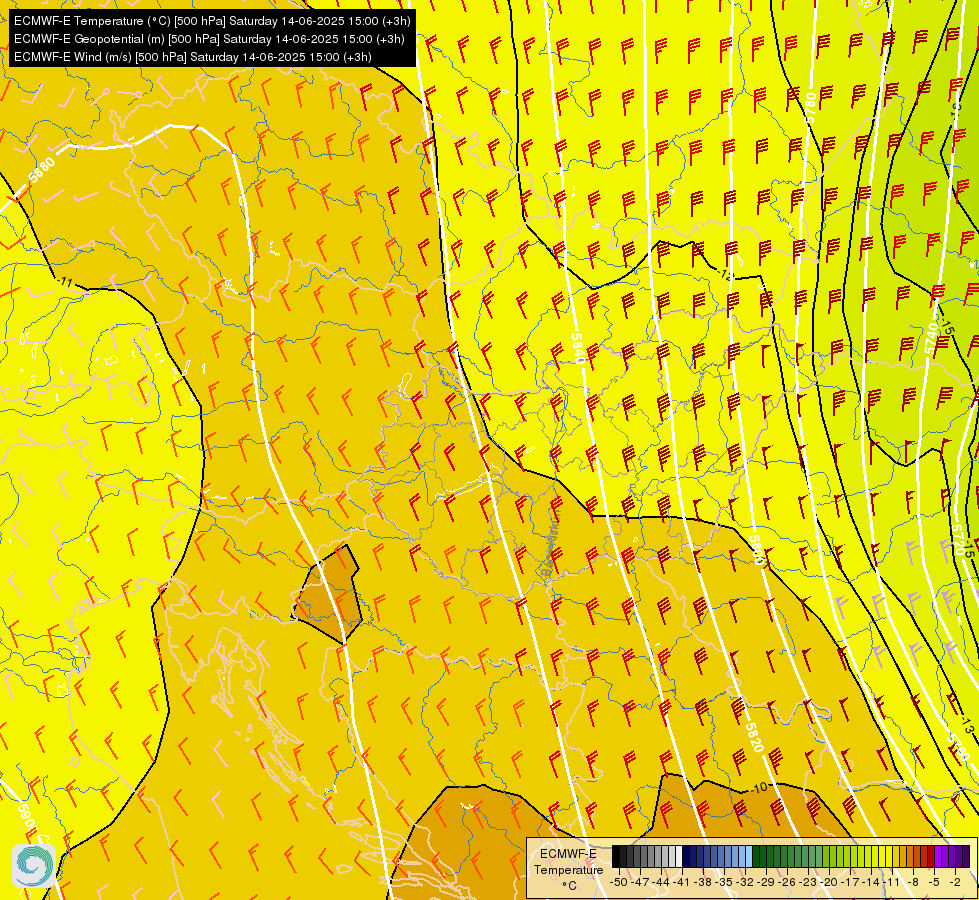Click the 5800 geopotential contour label
The width and height of the screenshot is (979, 900).
click(x=757, y=550)
